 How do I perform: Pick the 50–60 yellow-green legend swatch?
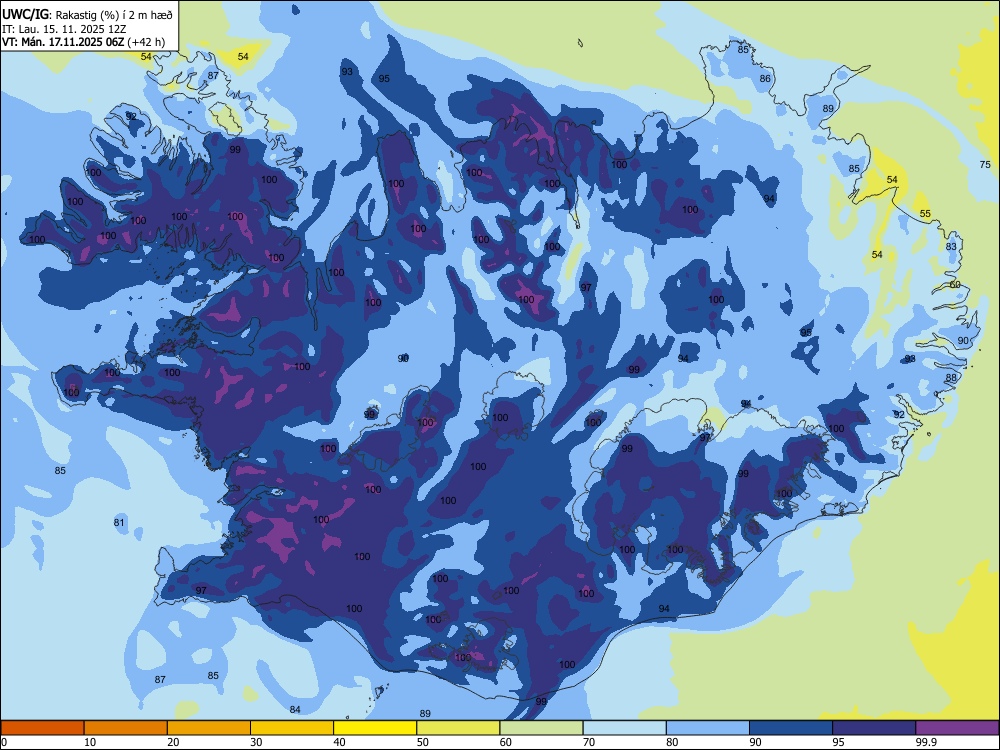pyautogui.click(x=458, y=728)
